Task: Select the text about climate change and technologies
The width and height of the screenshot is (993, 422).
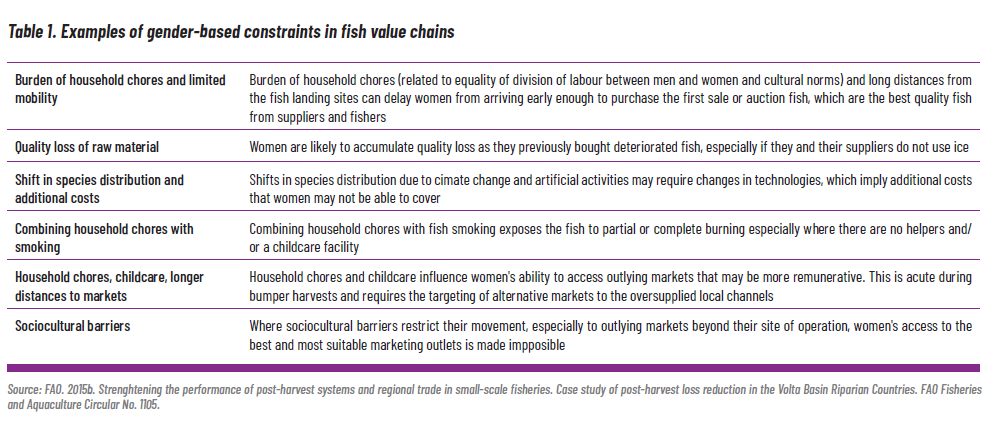Action: [x=610, y=189]
